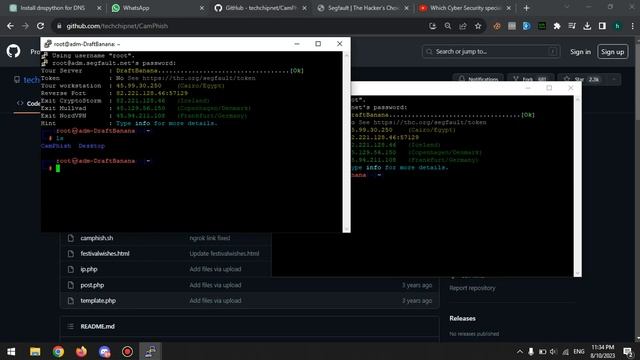Open the extensions puzzle icon

tap(557, 26)
